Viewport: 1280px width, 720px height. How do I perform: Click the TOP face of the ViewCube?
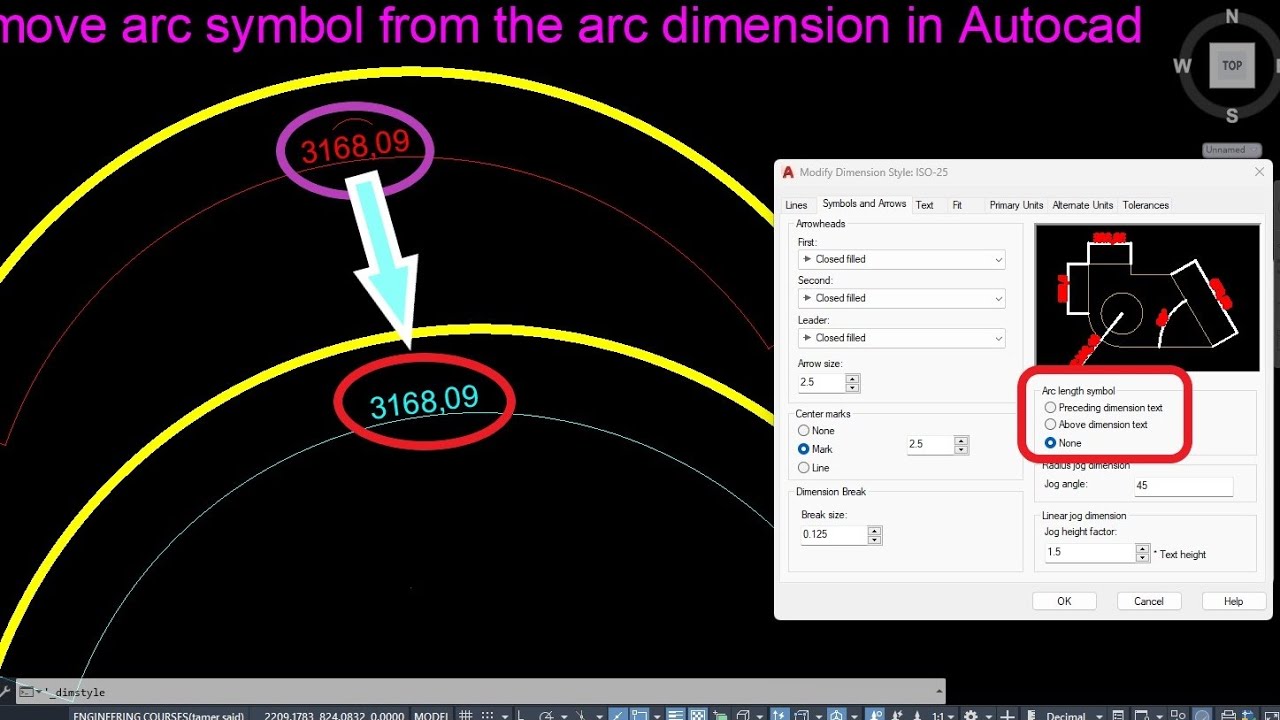coord(1231,66)
